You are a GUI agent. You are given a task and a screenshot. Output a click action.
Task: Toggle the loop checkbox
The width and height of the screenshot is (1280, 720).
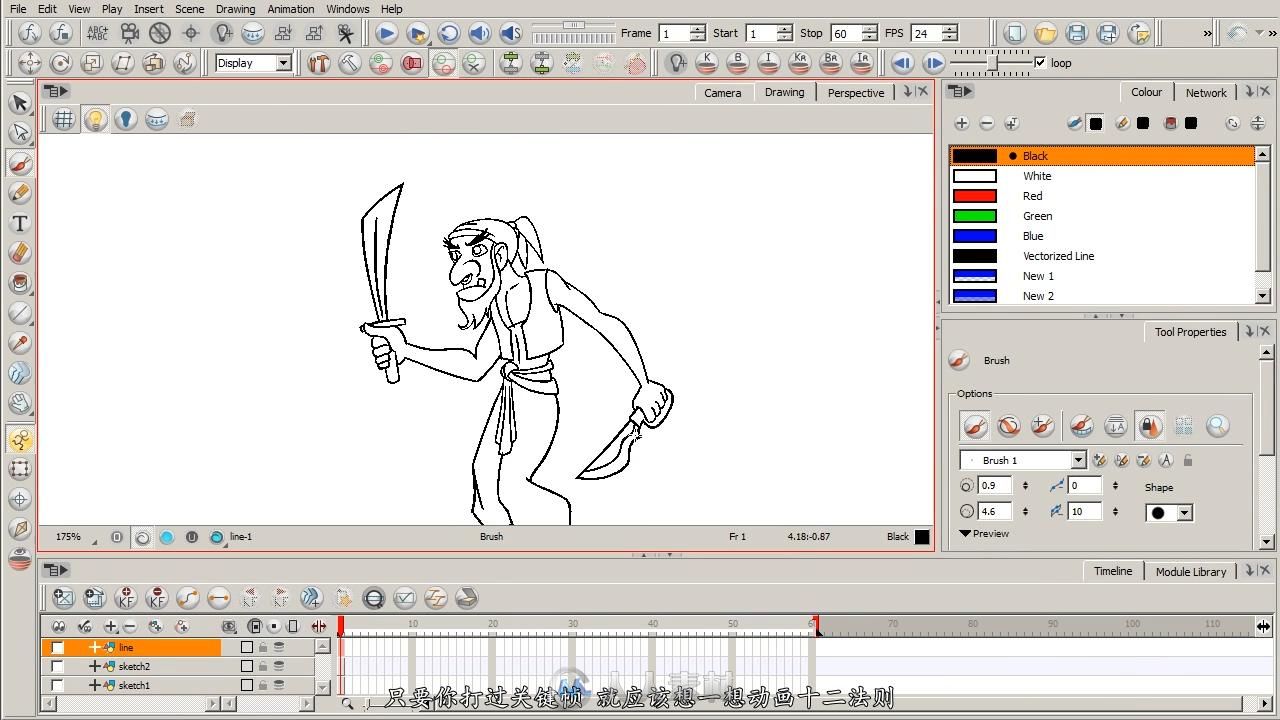[1040, 62]
